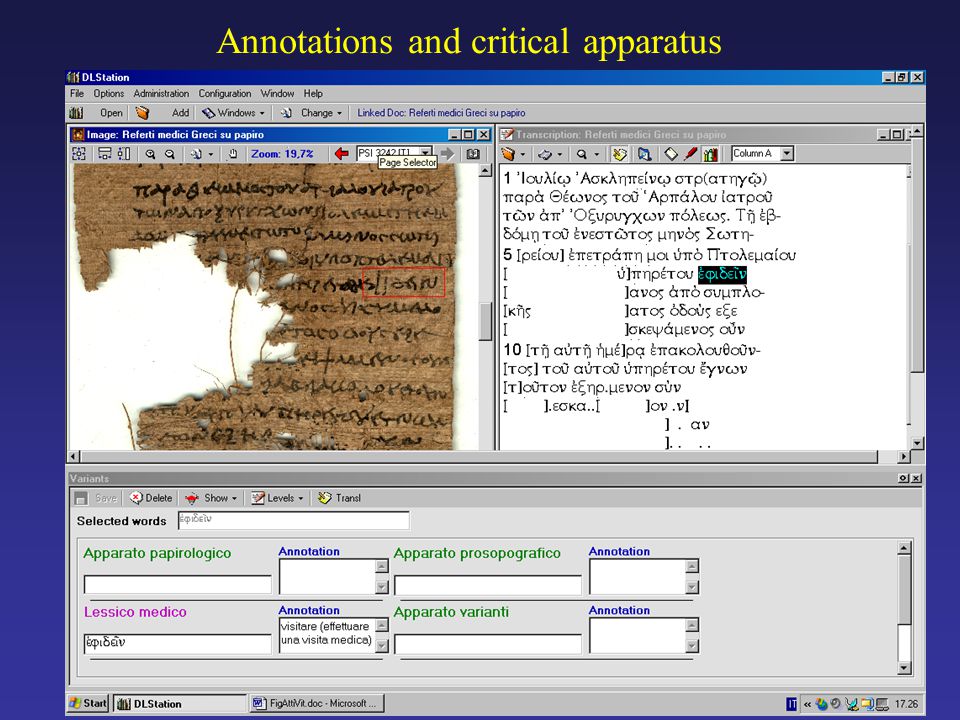Click the magnifier search icon in Transcription toolbar
The image size is (960, 720).
pos(582,154)
